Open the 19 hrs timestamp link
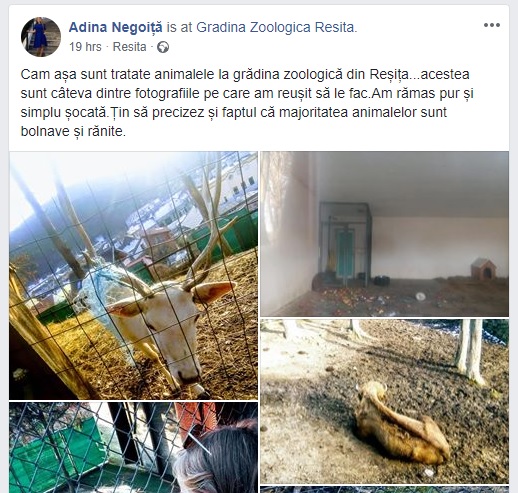 point(85,47)
